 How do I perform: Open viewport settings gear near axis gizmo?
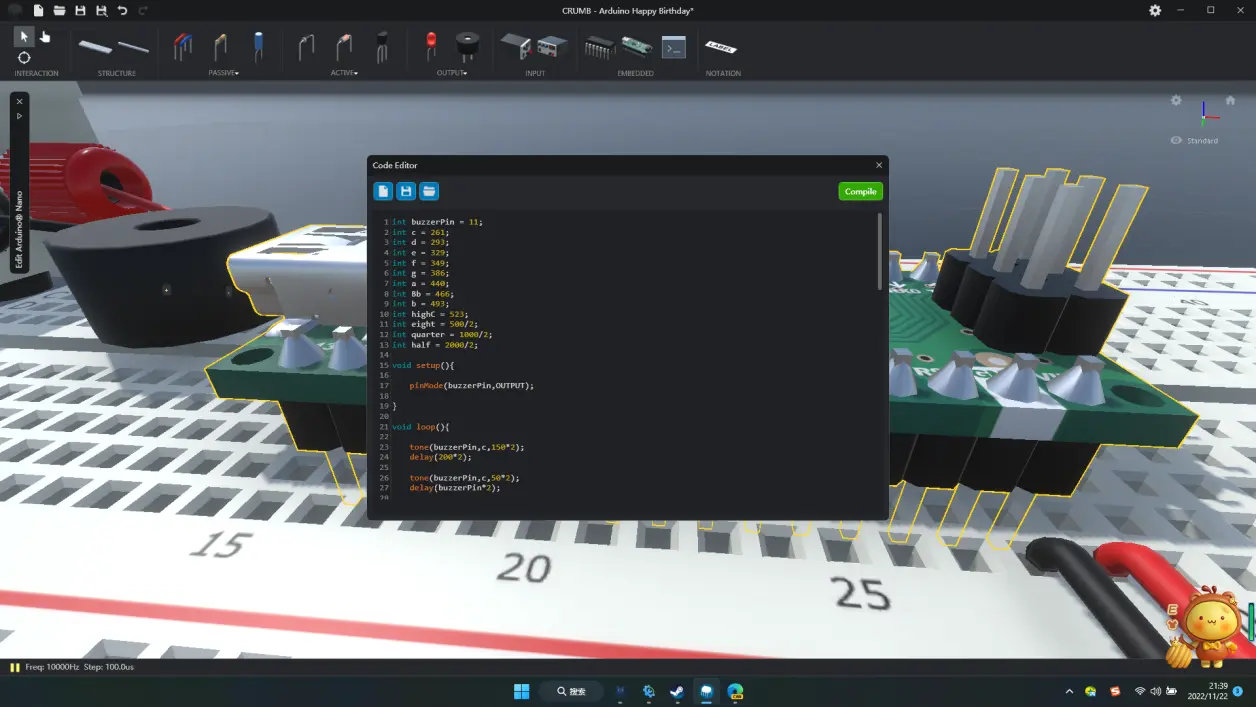click(x=1176, y=101)
